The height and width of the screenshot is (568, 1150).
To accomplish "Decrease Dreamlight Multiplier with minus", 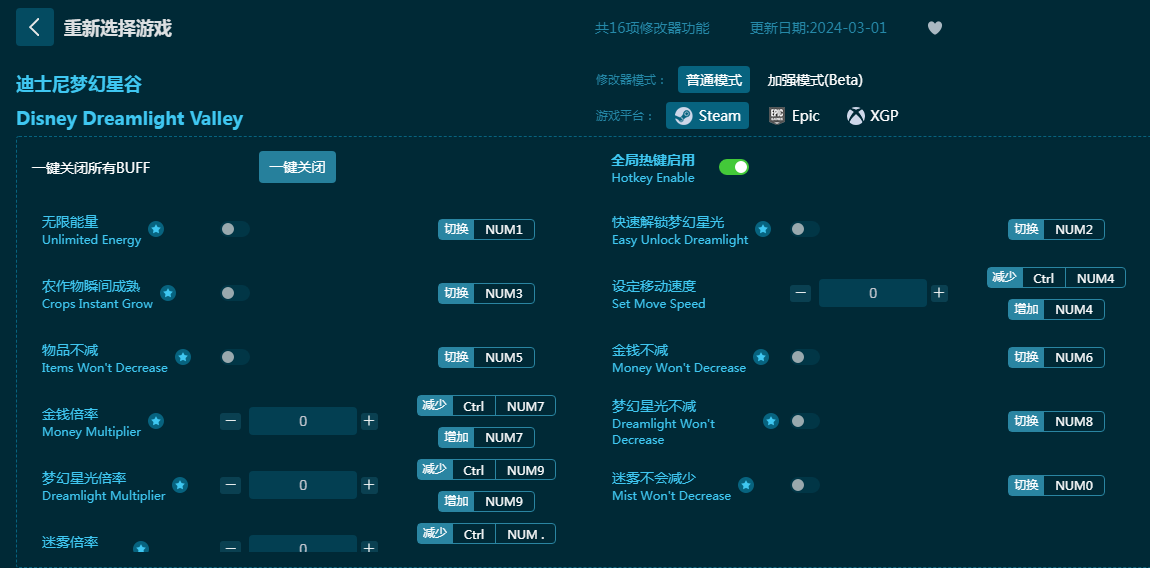I will tap(230, 485).
